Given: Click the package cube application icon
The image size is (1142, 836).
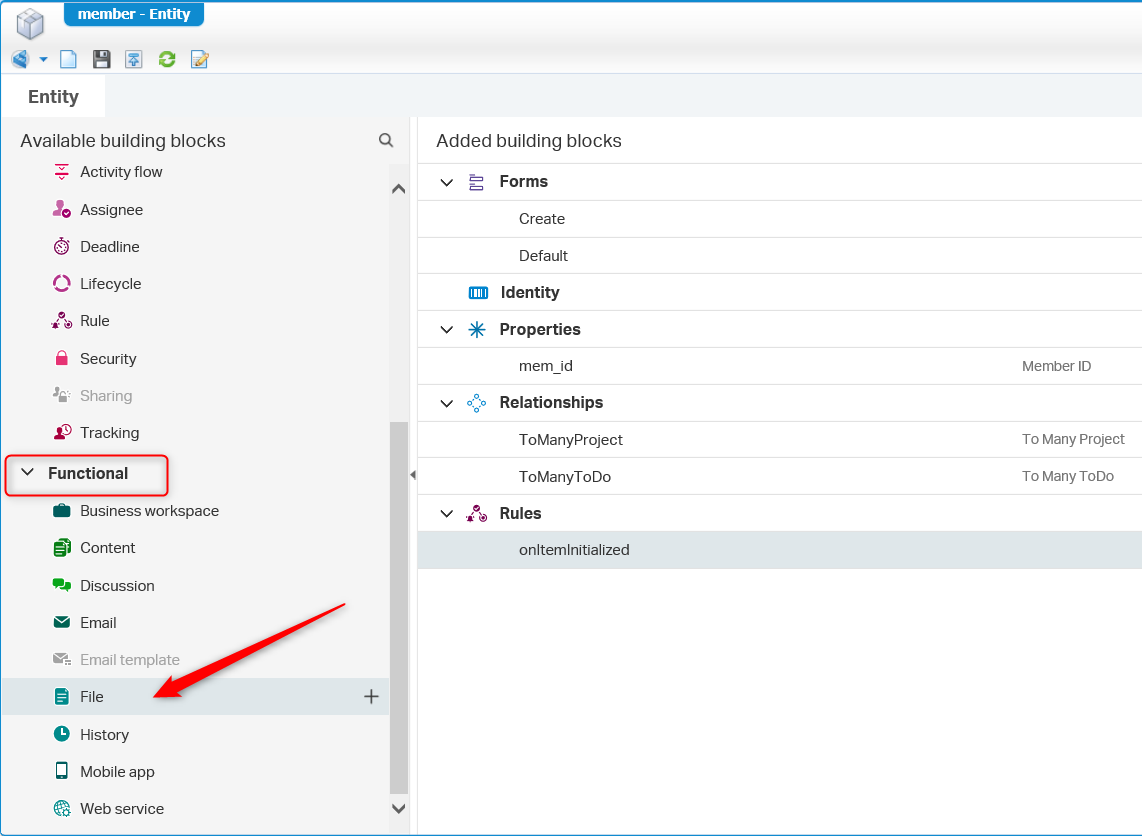Looking at the screenshot, I should (x=31, y=24).
